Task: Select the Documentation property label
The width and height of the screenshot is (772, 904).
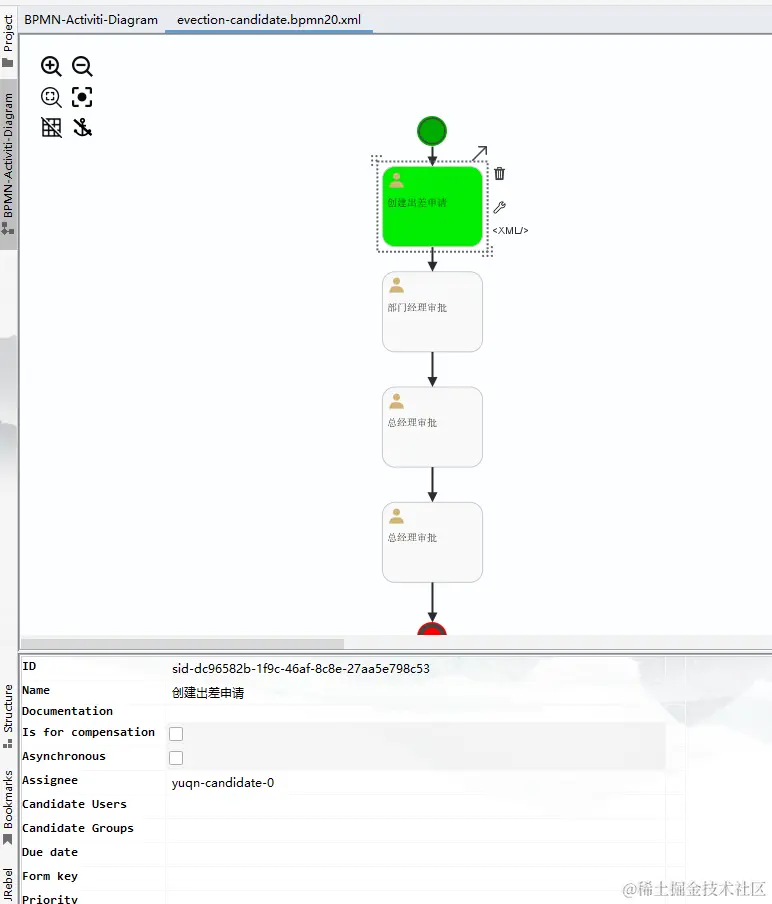Action: (x=67, y=711)
